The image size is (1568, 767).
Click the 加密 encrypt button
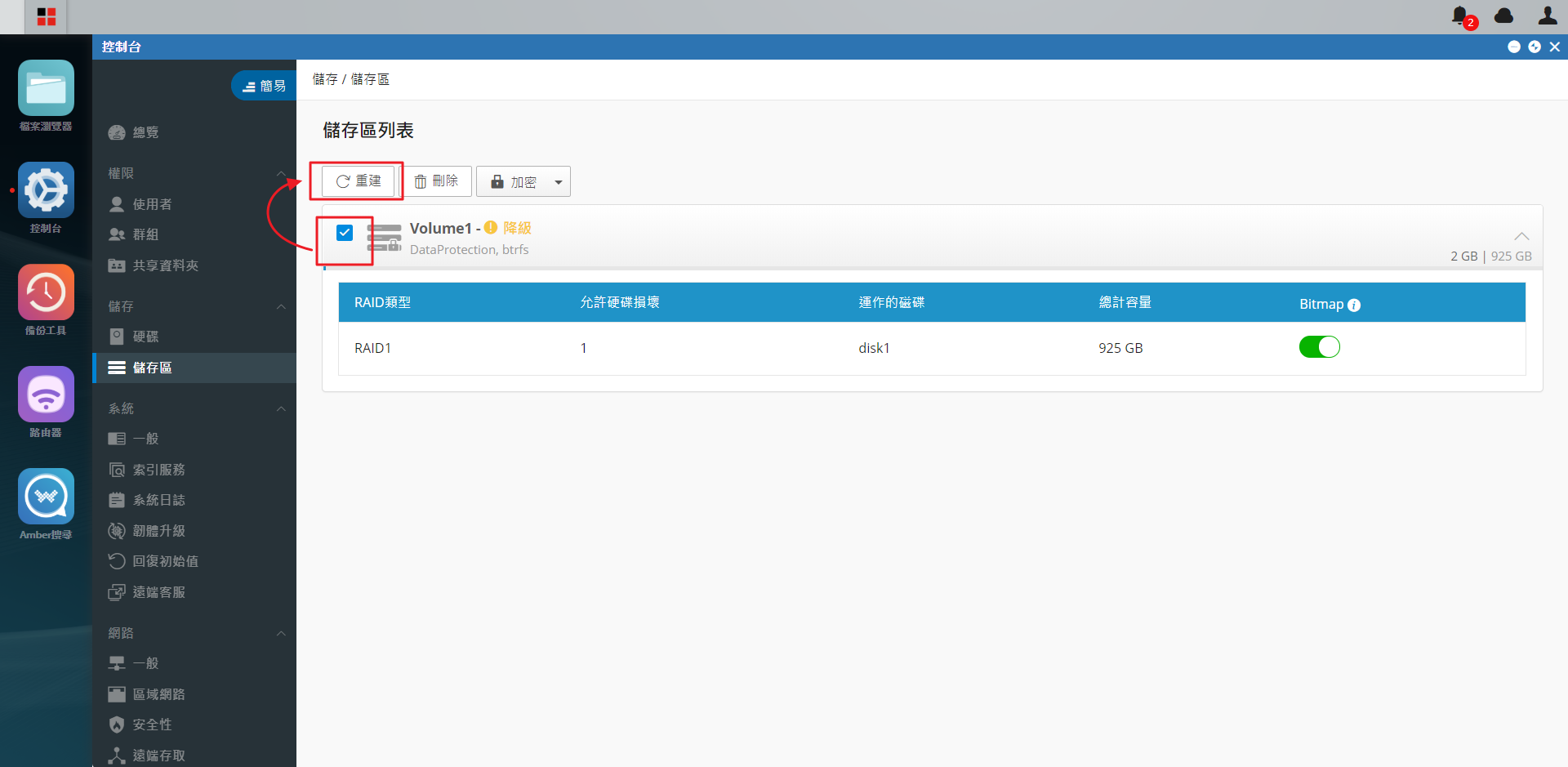[514, 182]
